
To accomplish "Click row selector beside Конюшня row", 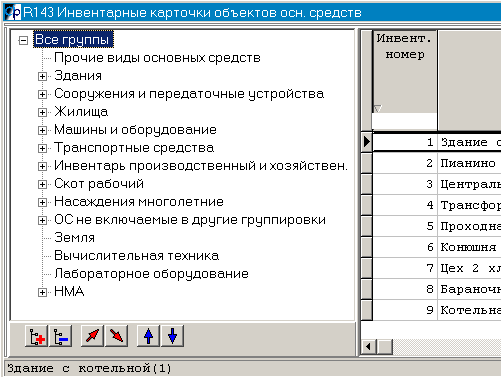I will [x=367, y=247].
